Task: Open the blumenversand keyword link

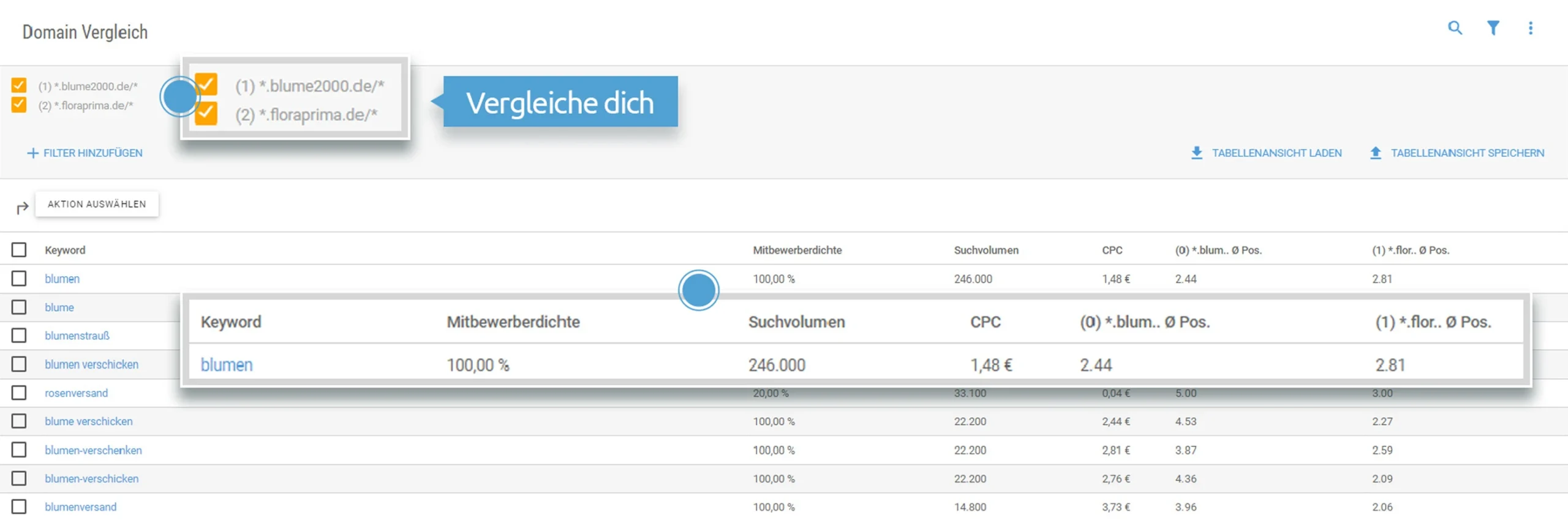Action: click(80, 507)
